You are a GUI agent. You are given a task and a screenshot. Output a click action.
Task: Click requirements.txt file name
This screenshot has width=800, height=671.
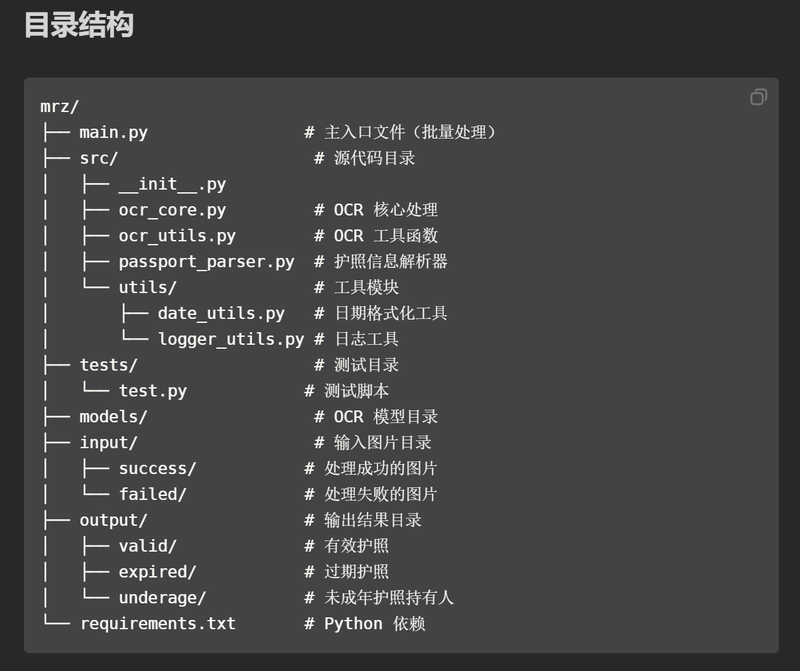[157, 624]
